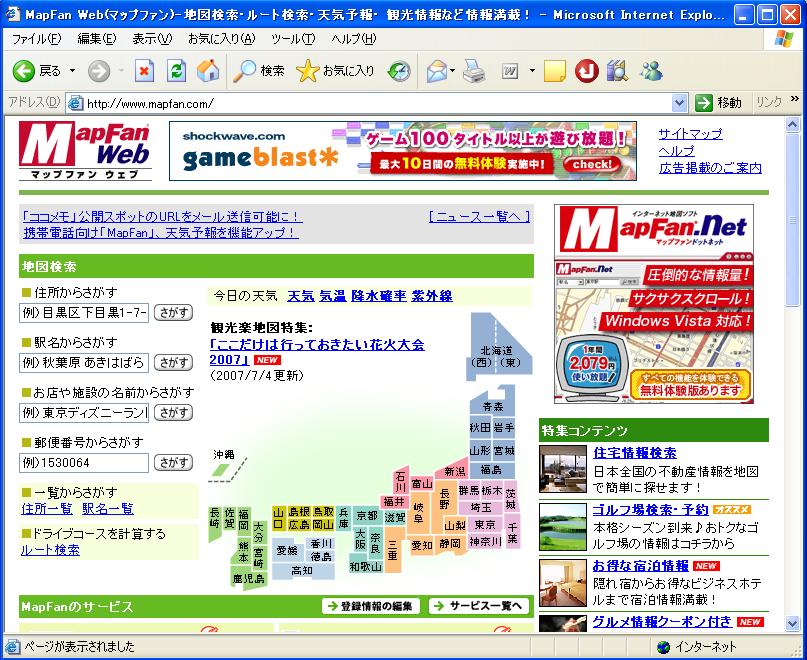The image size is (807, 660).
Task: Click the Research books icon
Action: (x=617, y=71)
